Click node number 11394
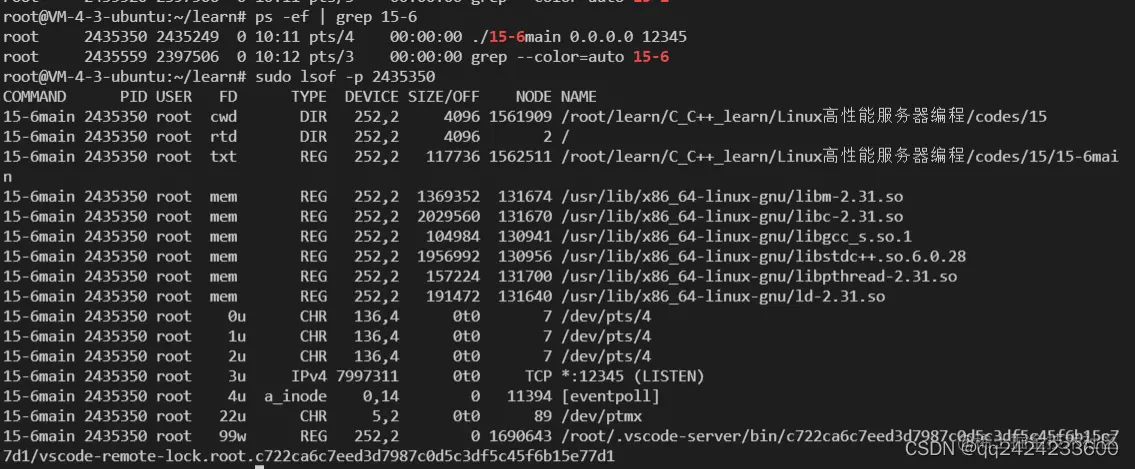Screen dimensions: 1135x469 pos(529,397)
